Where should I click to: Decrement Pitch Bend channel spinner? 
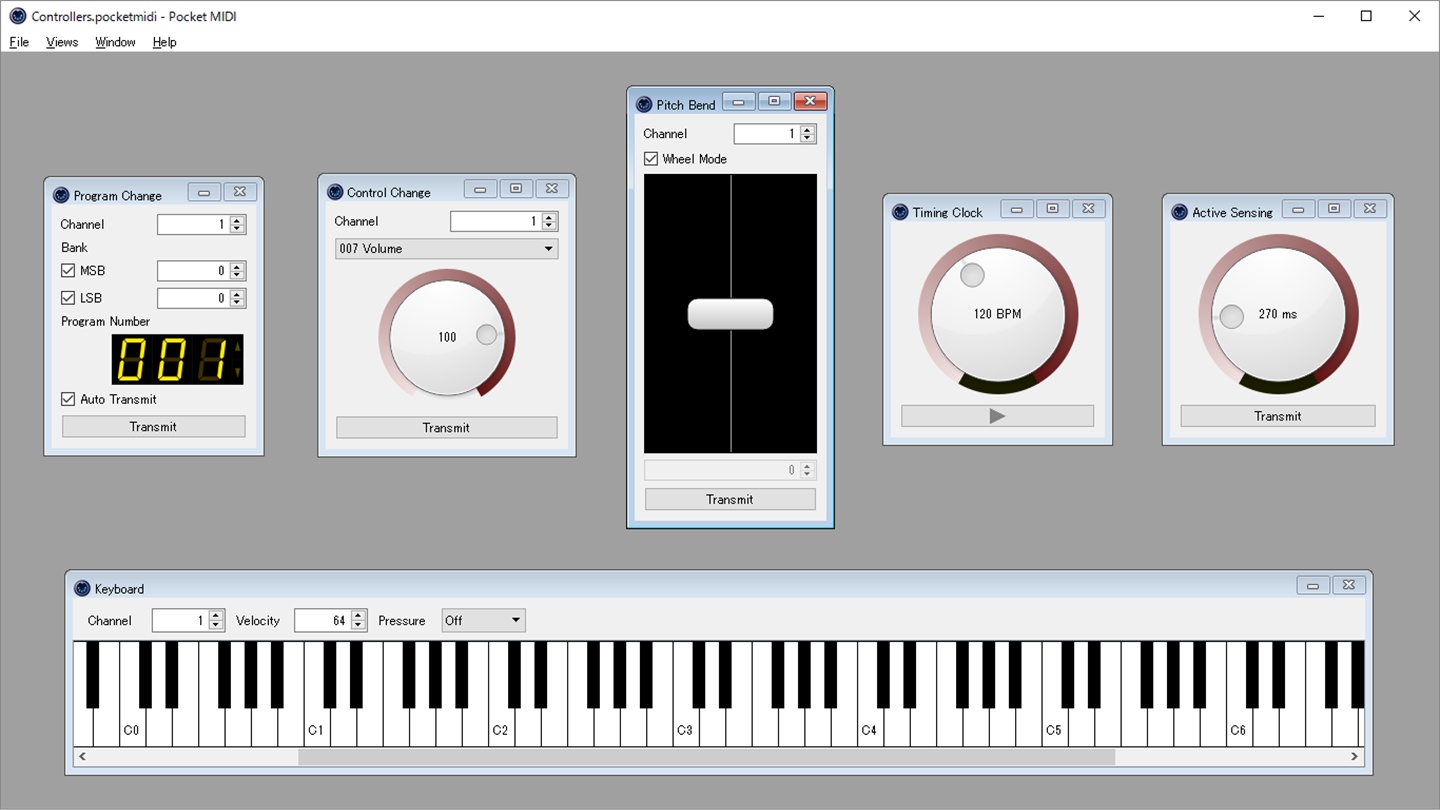coord(807,138)
